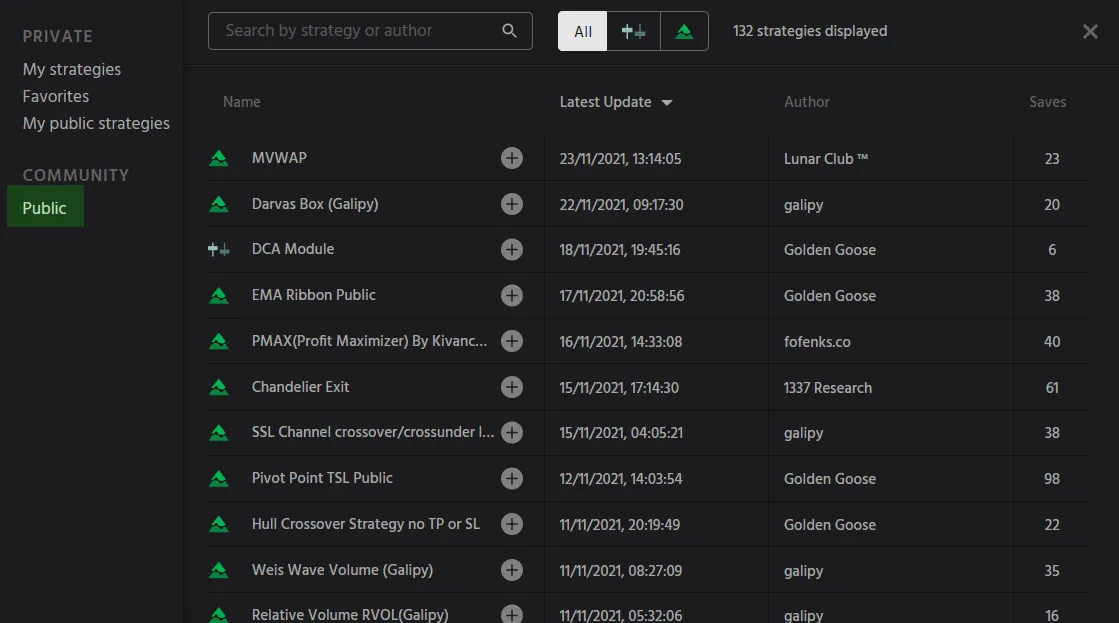Image resolution: width=1119 pixels, height=623 pixels.
Task: Click the plus icon for DCA Module
Action: coord(512,250)
